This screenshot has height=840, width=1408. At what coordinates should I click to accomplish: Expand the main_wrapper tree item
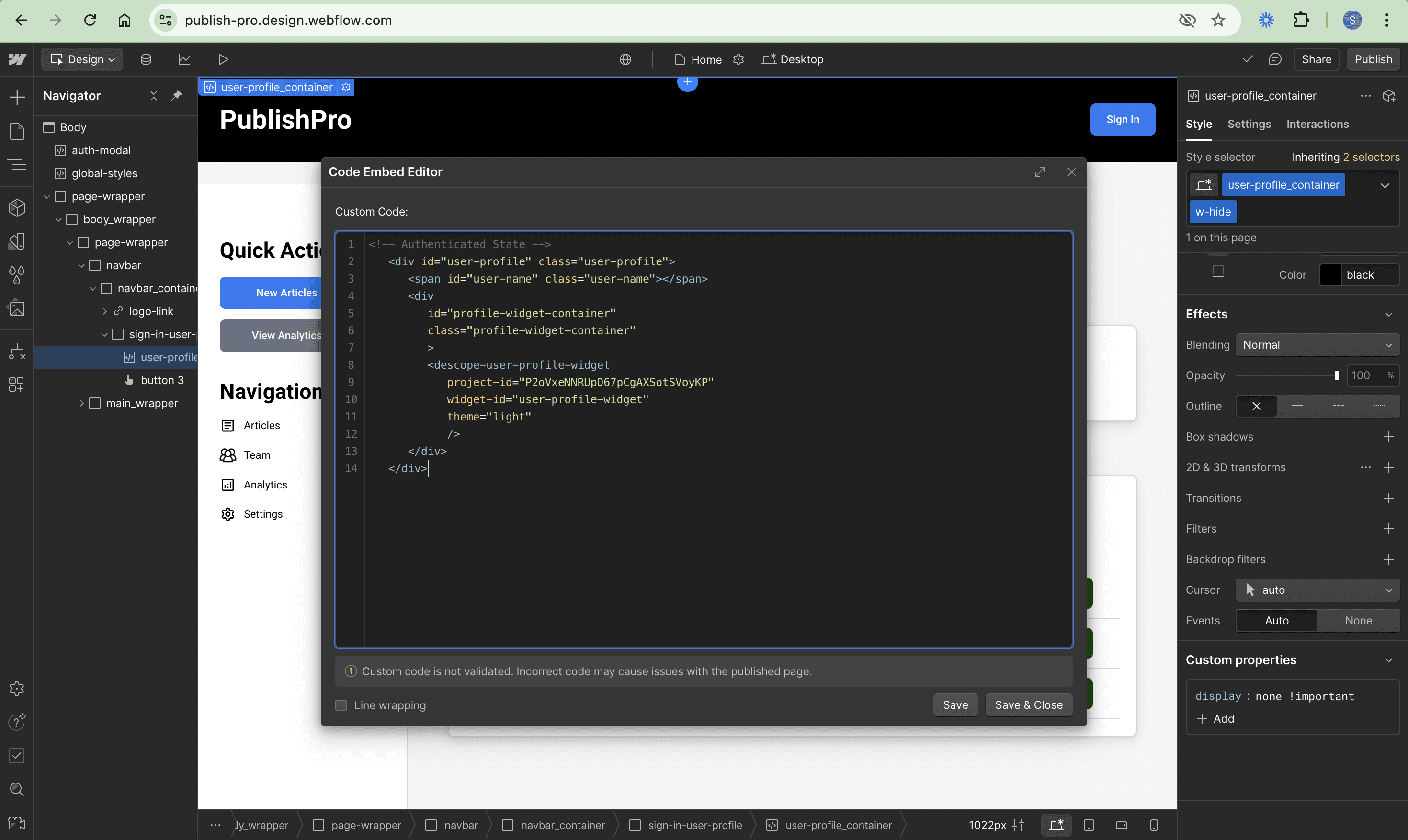82,403
